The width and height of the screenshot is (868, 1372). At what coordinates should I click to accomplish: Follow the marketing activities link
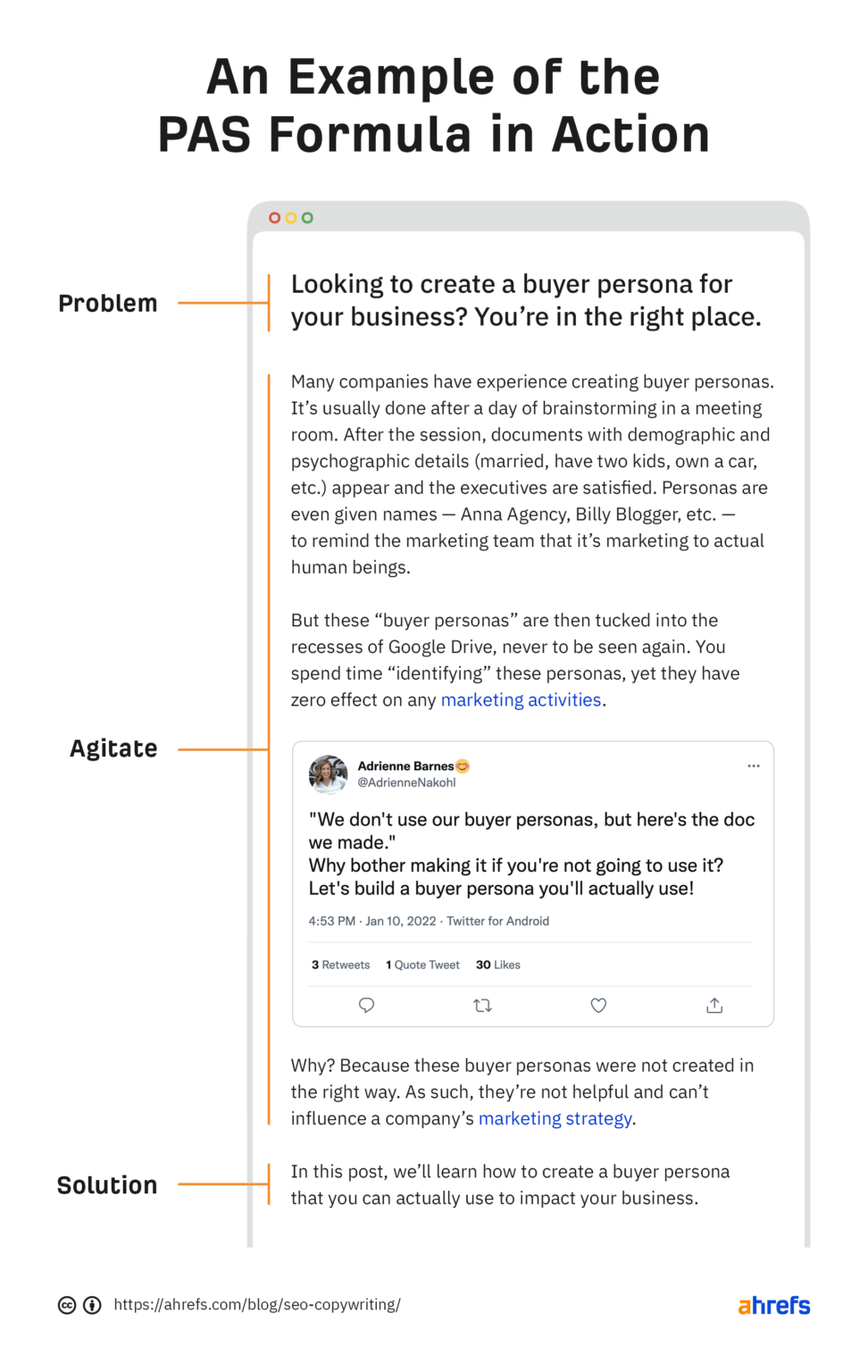pyautogui.click(x=521, y=699)
